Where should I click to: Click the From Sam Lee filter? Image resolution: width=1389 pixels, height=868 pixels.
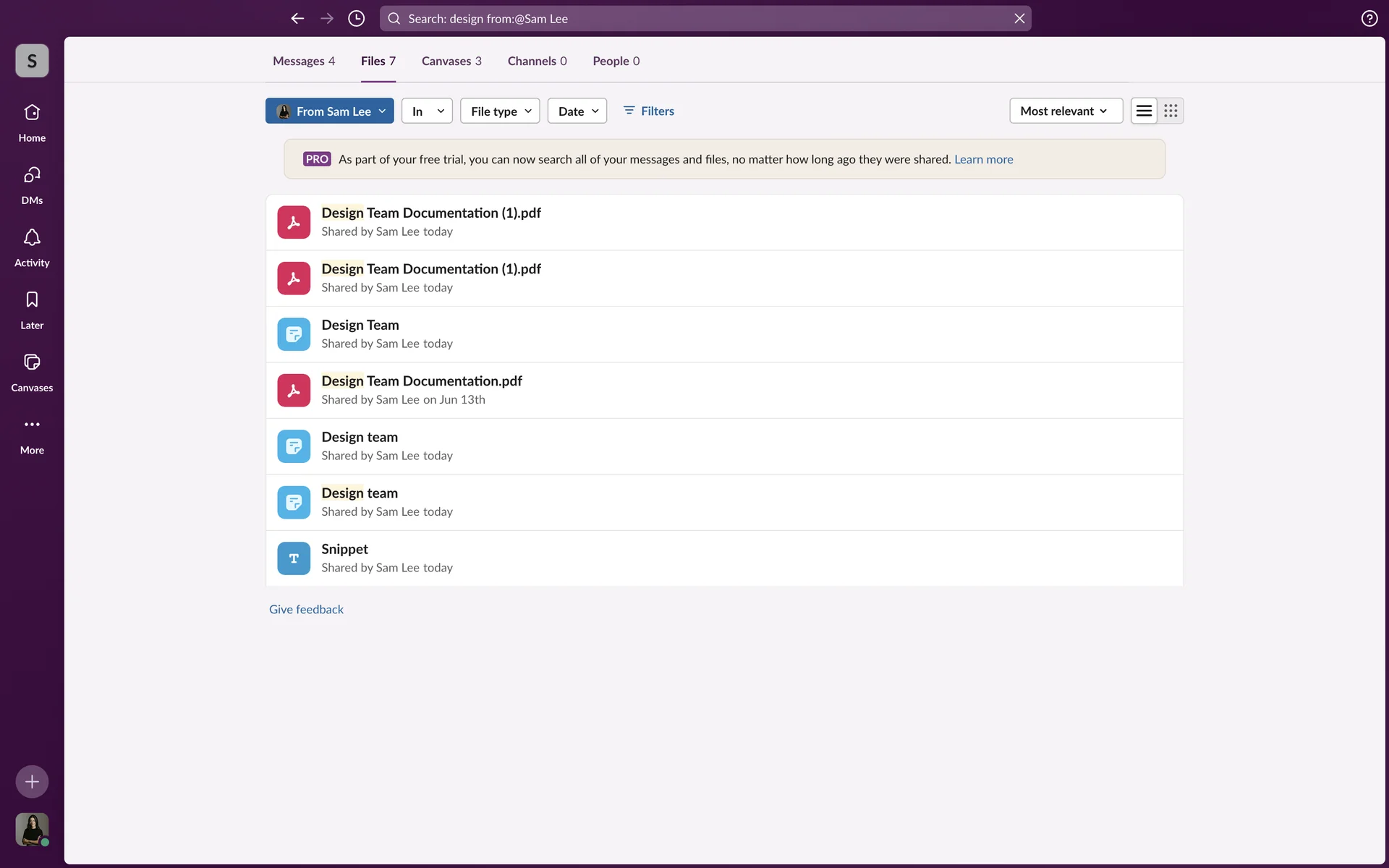coord(329,111)
